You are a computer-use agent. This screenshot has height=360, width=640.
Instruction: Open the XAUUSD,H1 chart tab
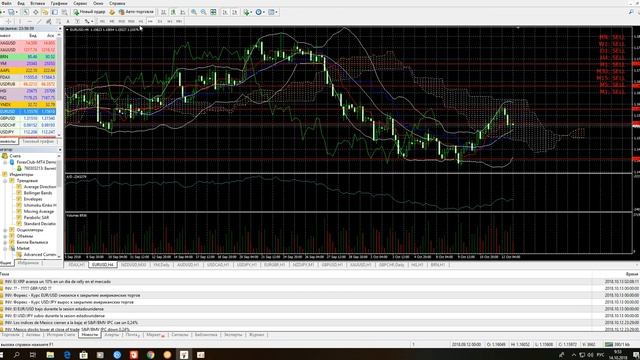tap(361, 265)
